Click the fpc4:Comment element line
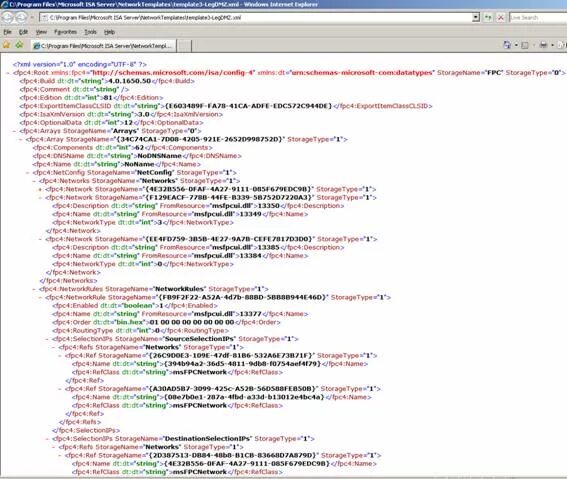The width and height of the screenshot is (567, 479). (x=74, y=90)
